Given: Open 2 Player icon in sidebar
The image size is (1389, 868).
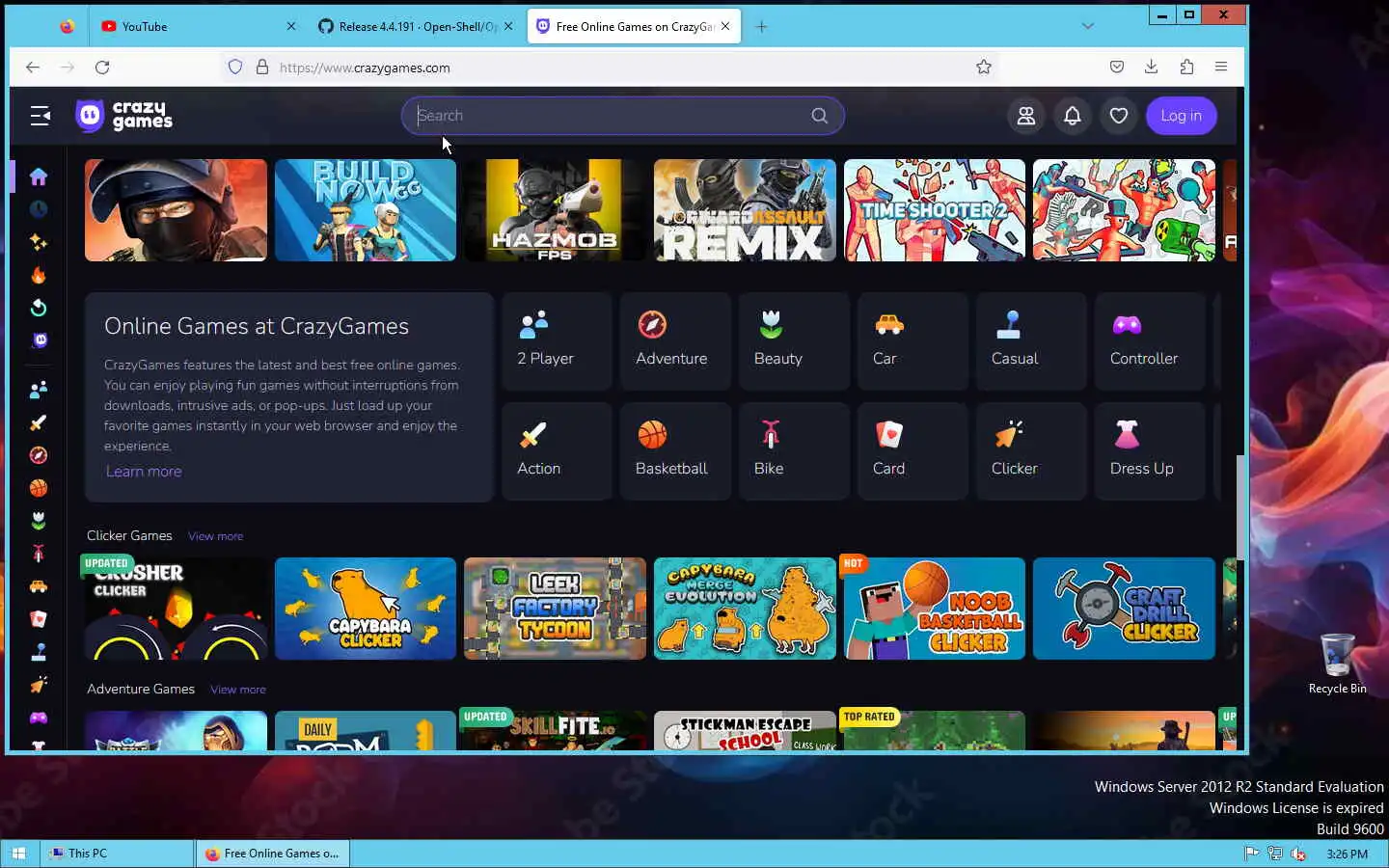Looking at the screenshot, I should (39, 390).
